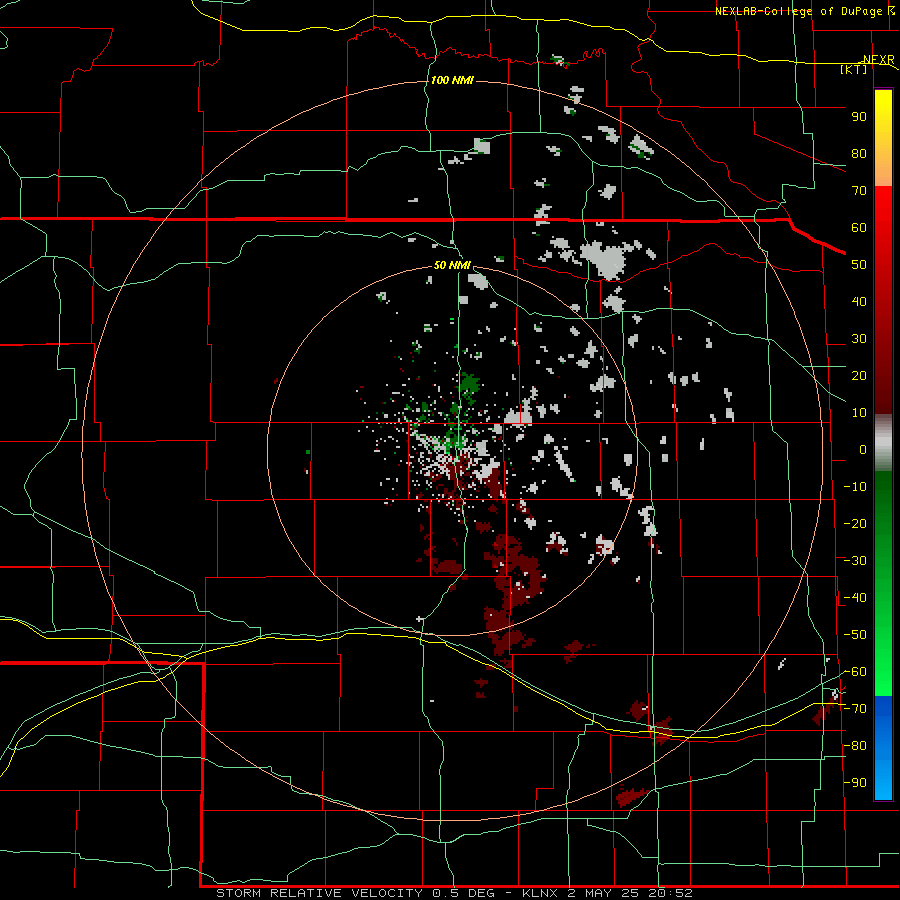Click the "50 NMI" range ring label
This screenshot has height=900, width=900.
point(452,265)
